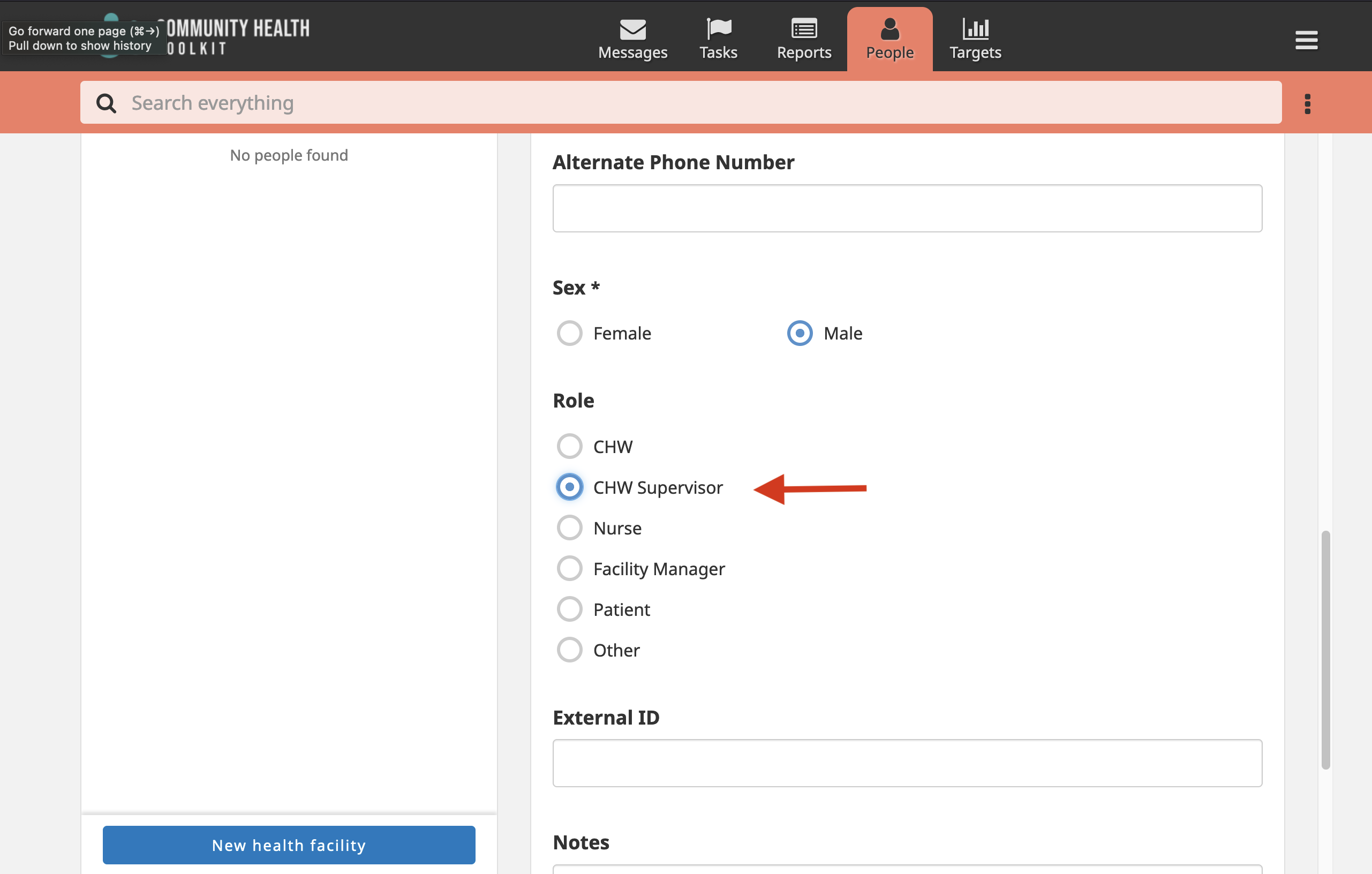Click the People person icon
The height and width of the screenshot is (874, 1372).
pos(889,29)
